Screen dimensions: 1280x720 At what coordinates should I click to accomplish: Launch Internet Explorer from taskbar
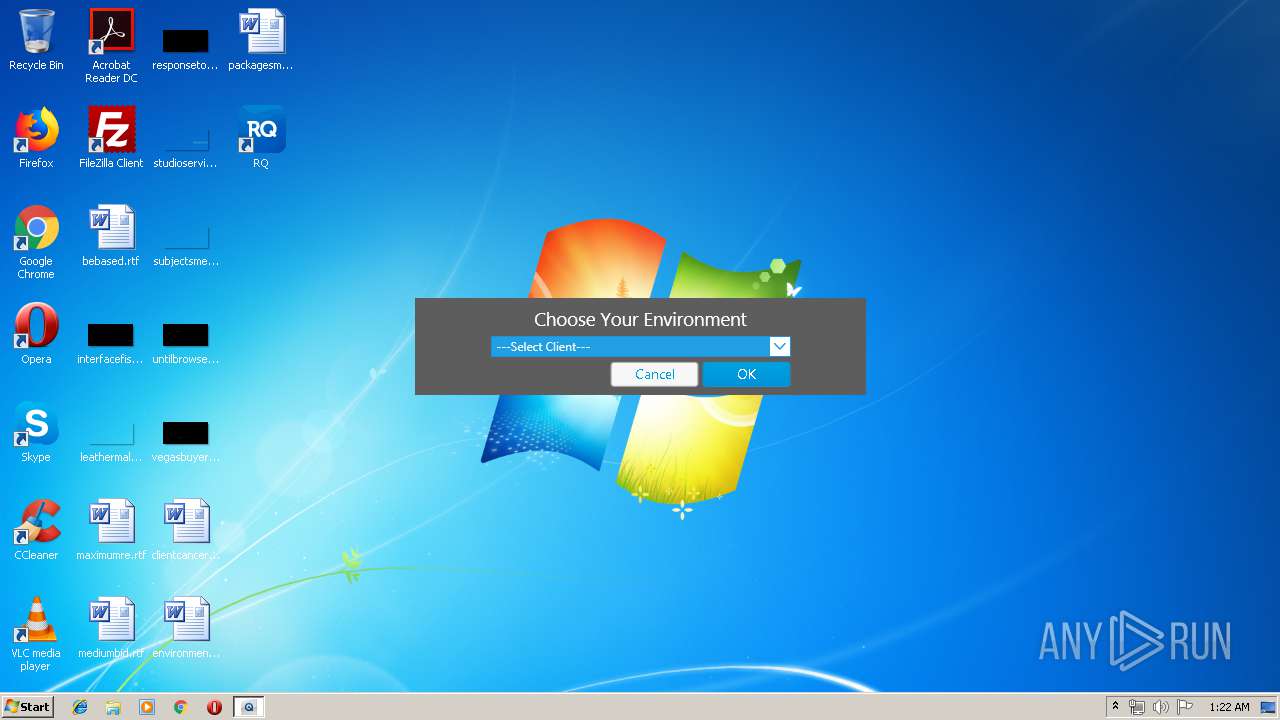[80, 707]
